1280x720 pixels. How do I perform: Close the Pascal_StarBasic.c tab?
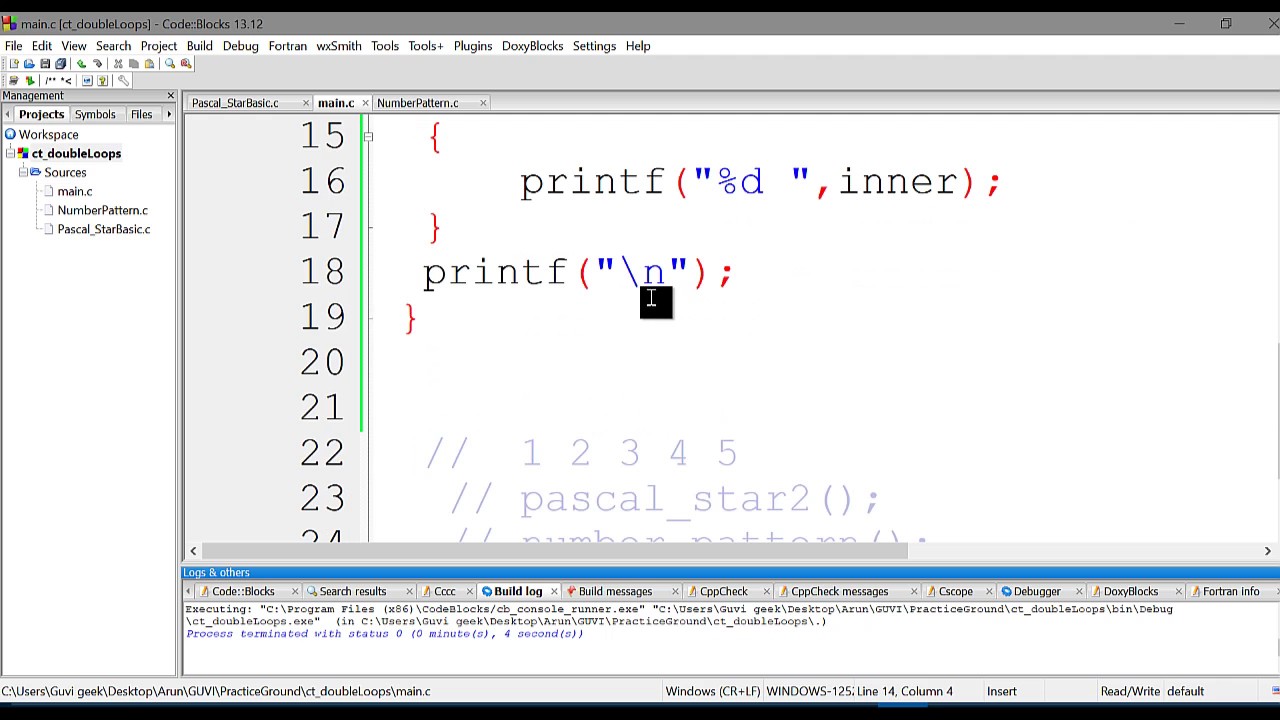coord(305,103)
